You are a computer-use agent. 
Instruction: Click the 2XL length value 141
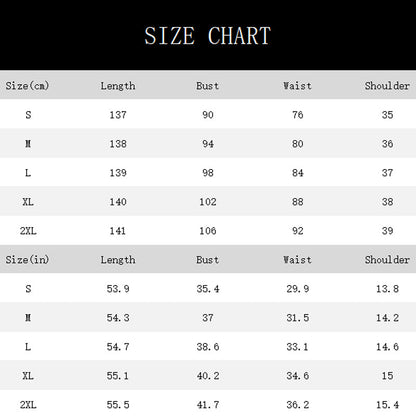click(118, 231)
